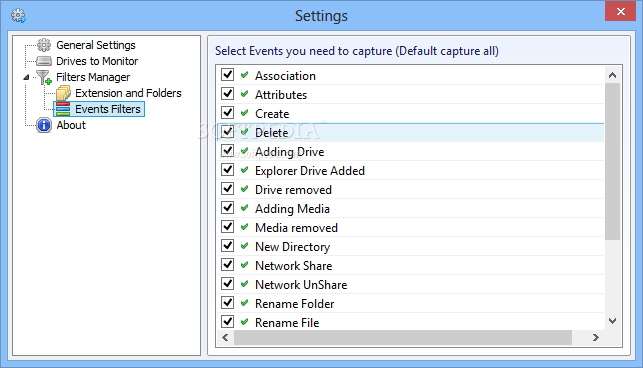Click the blue About info icon
The width and height of the screenshot is (643, 368).
(x=44, y=125)
